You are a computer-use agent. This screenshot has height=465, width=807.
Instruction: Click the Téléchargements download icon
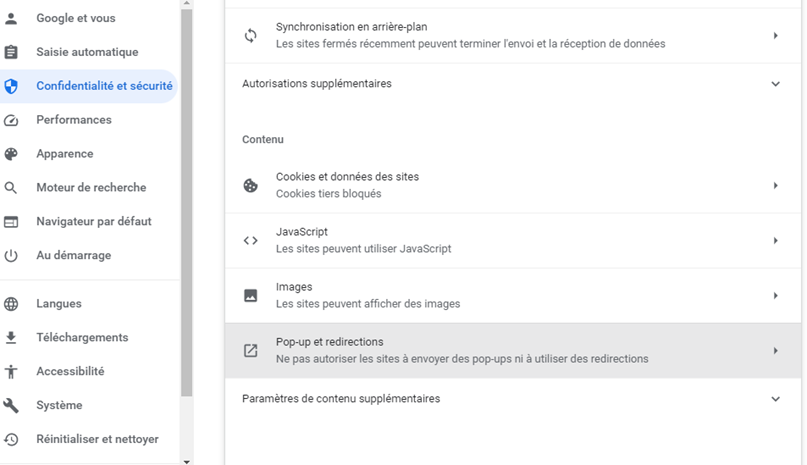(11, 338)
